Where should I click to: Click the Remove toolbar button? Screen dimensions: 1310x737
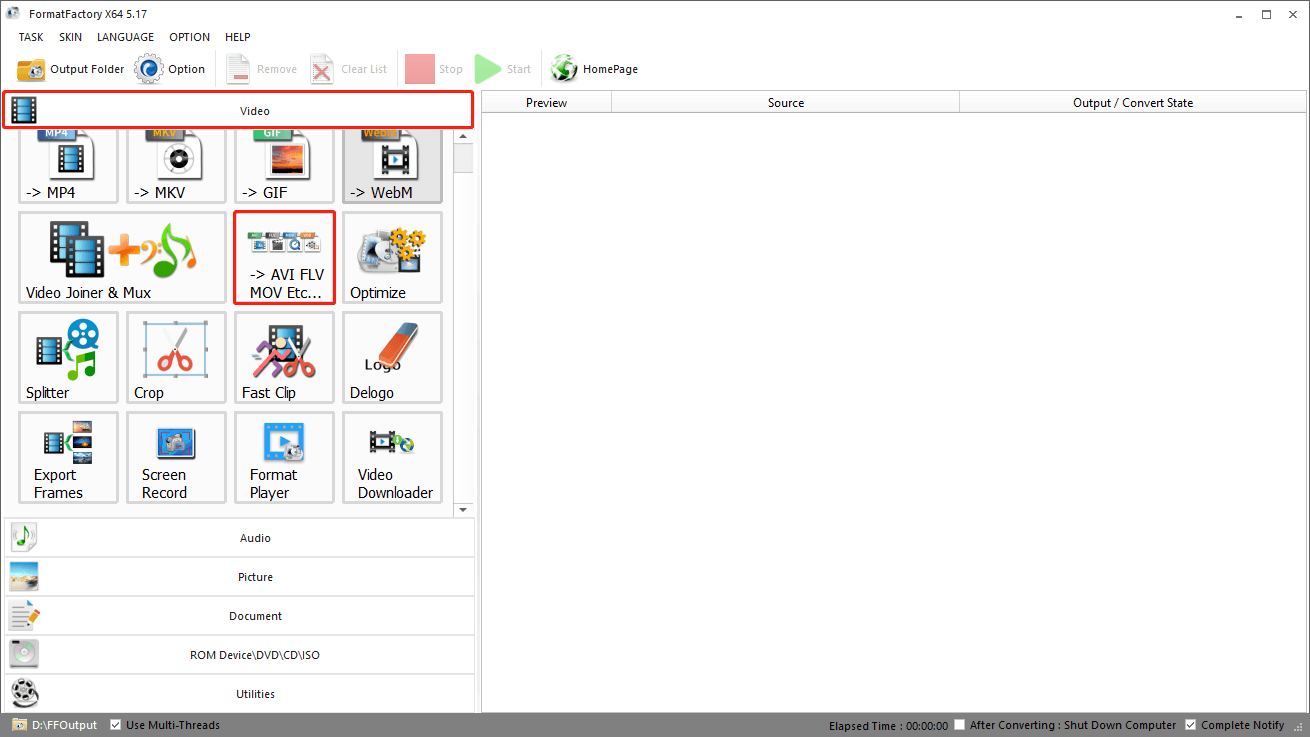pyautogui.click(x=262, y=69)
